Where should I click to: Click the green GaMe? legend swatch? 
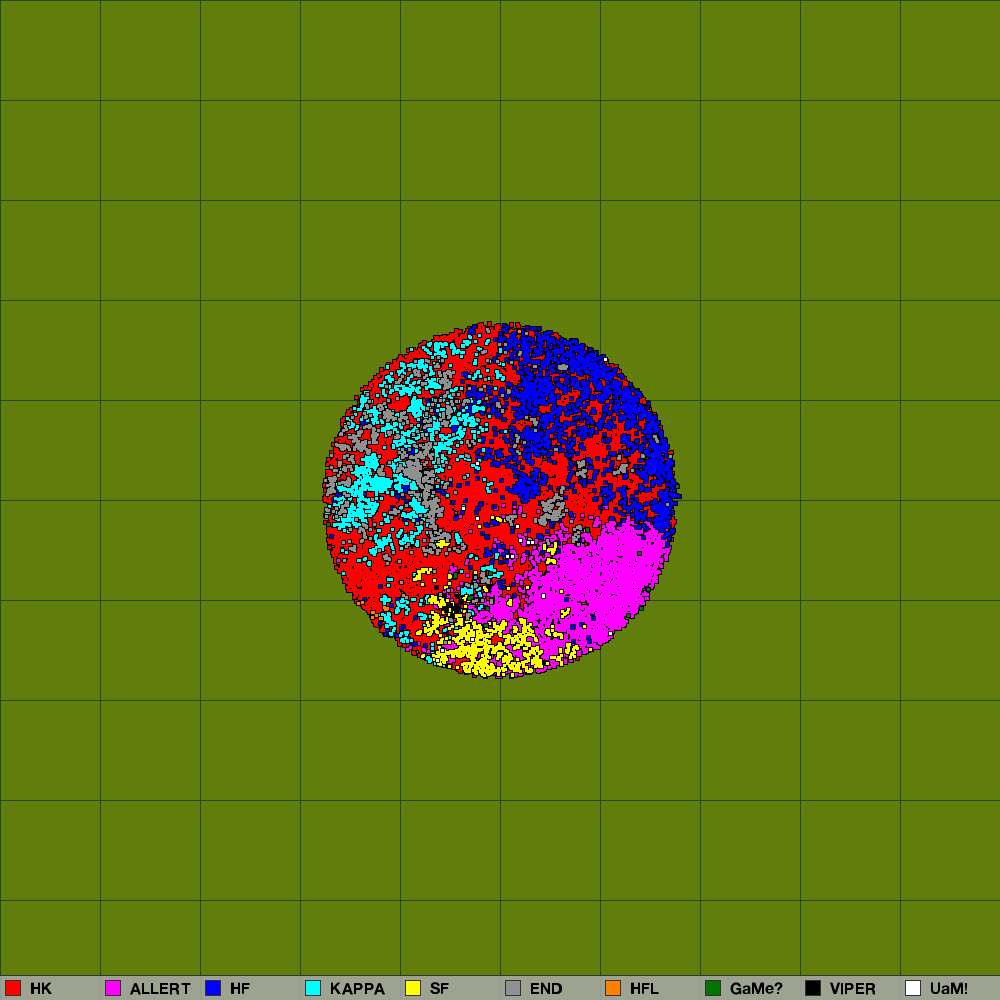713,988
